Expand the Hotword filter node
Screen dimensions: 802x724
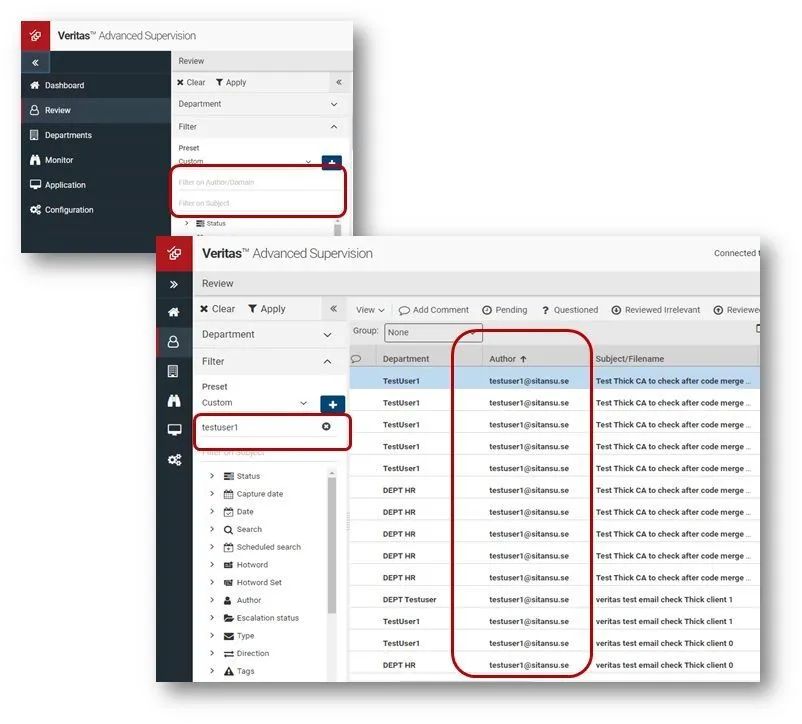(212, 565)
